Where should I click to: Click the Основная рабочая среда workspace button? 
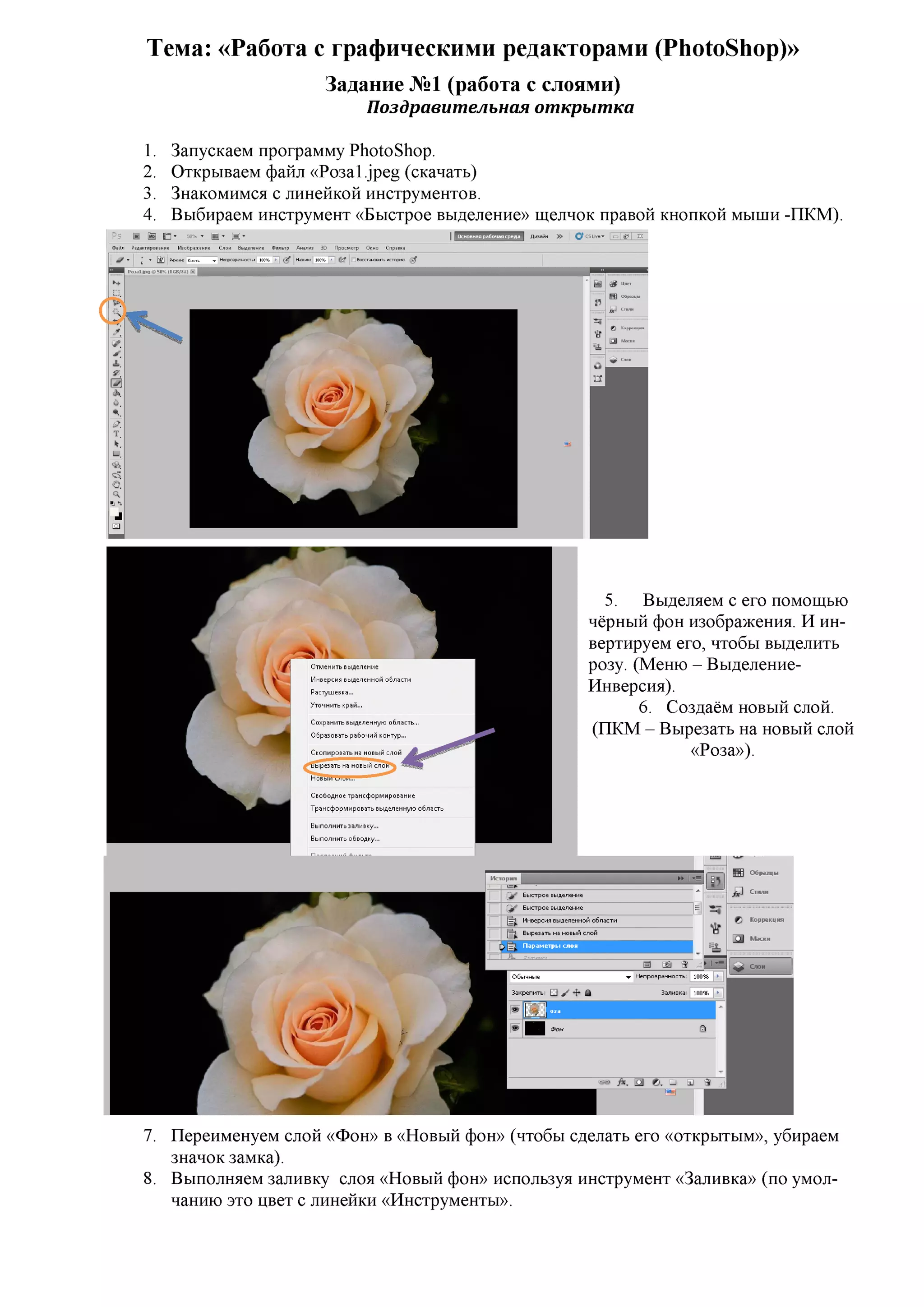point(489,236)
